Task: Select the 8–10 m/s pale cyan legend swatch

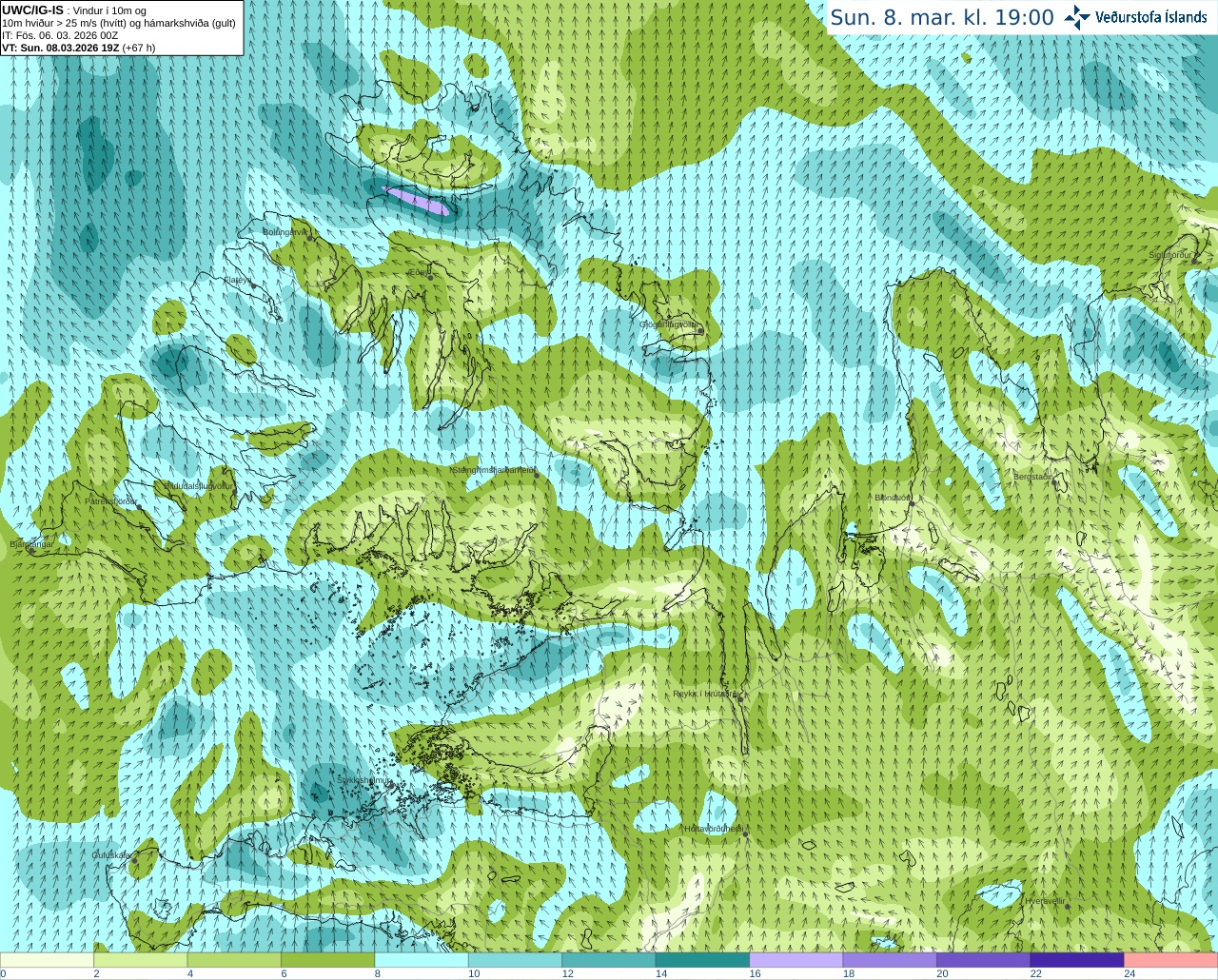Action: (x=422, y=960)
